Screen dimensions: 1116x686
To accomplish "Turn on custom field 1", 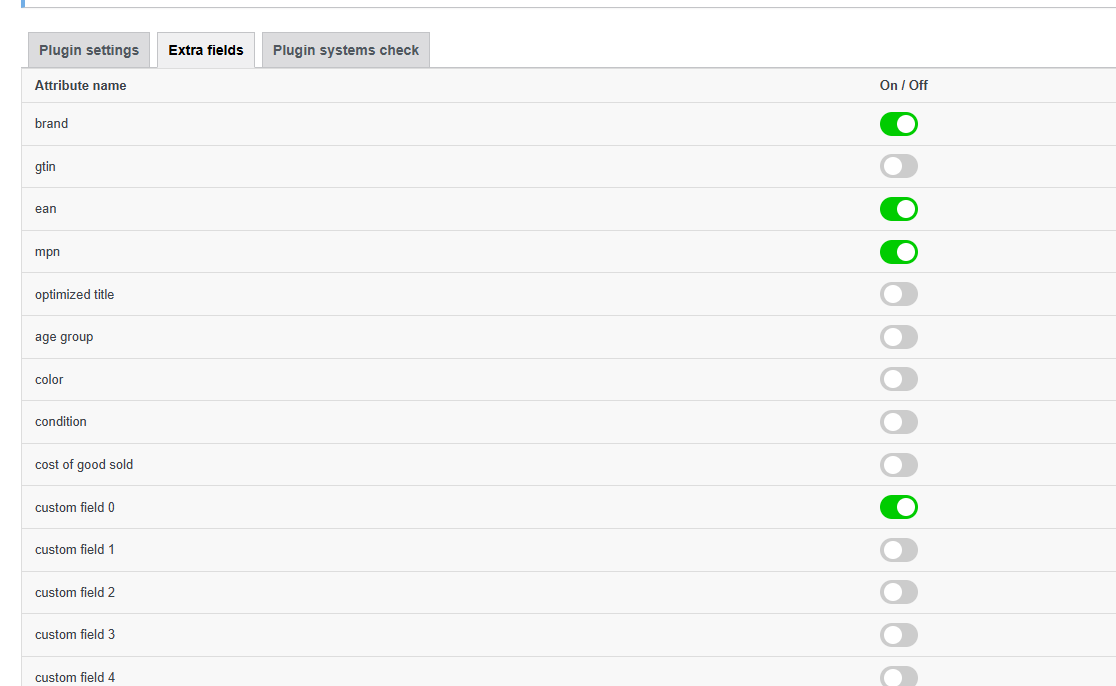I will [898, 550].
